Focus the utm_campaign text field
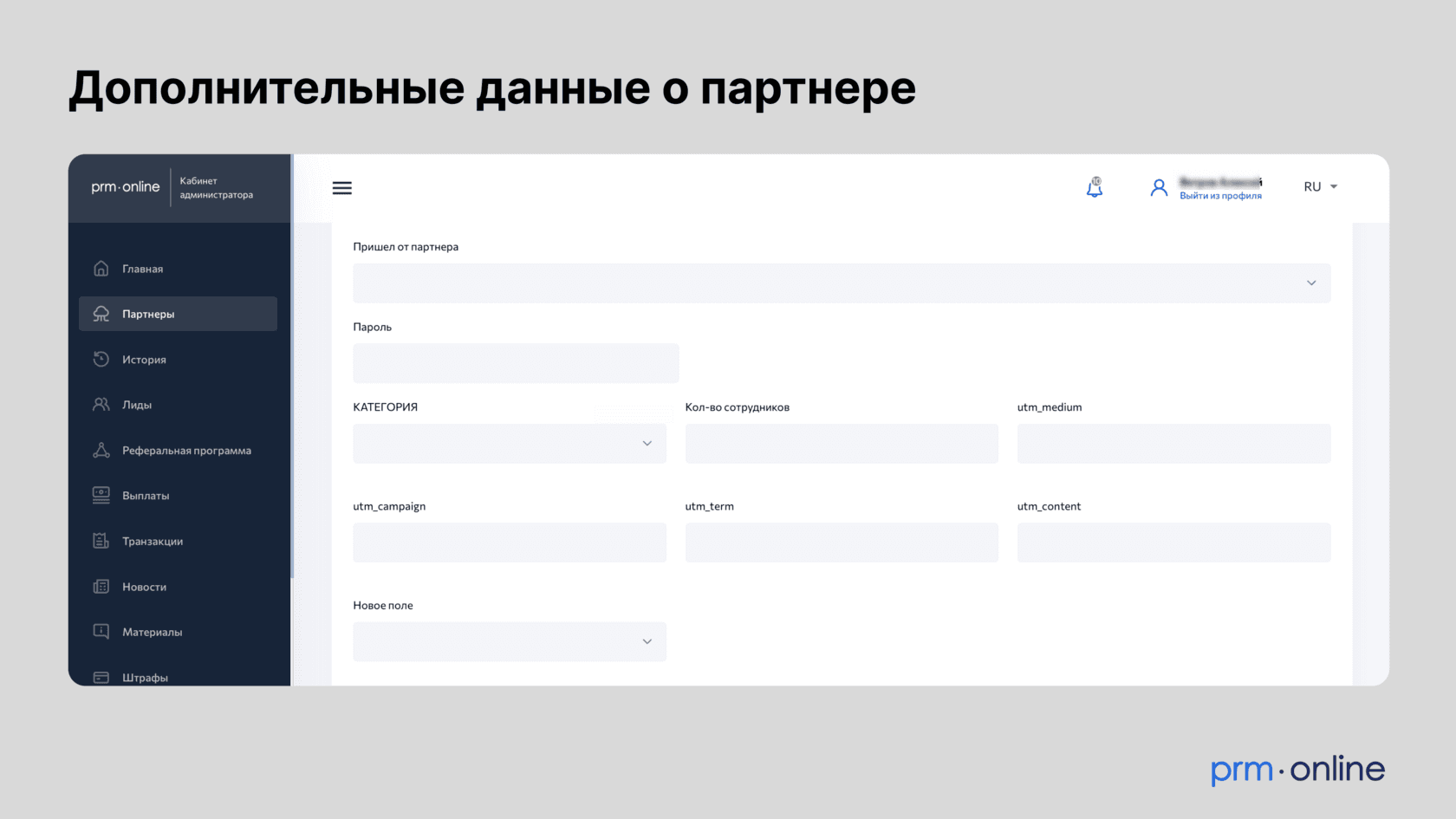 coord(510,543)
